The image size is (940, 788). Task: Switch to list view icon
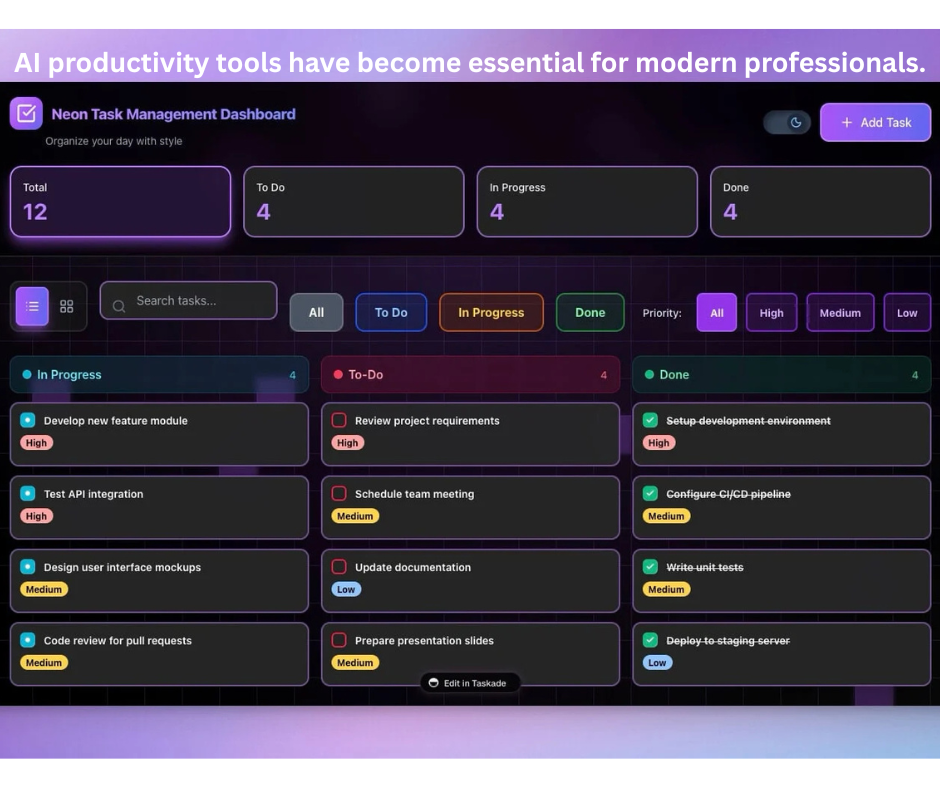[32, 306]
